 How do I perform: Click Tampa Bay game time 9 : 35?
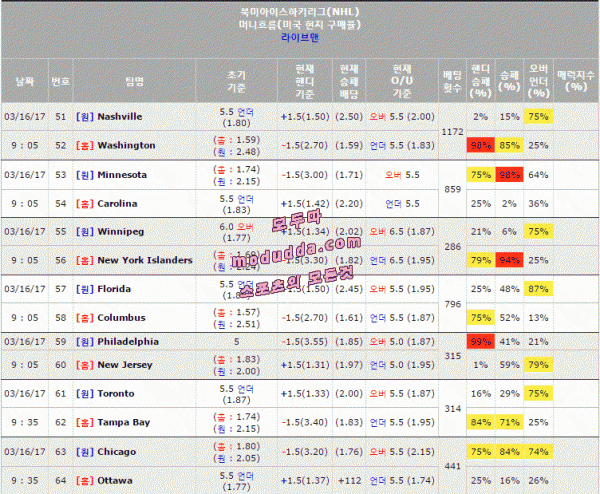(25, 422)
